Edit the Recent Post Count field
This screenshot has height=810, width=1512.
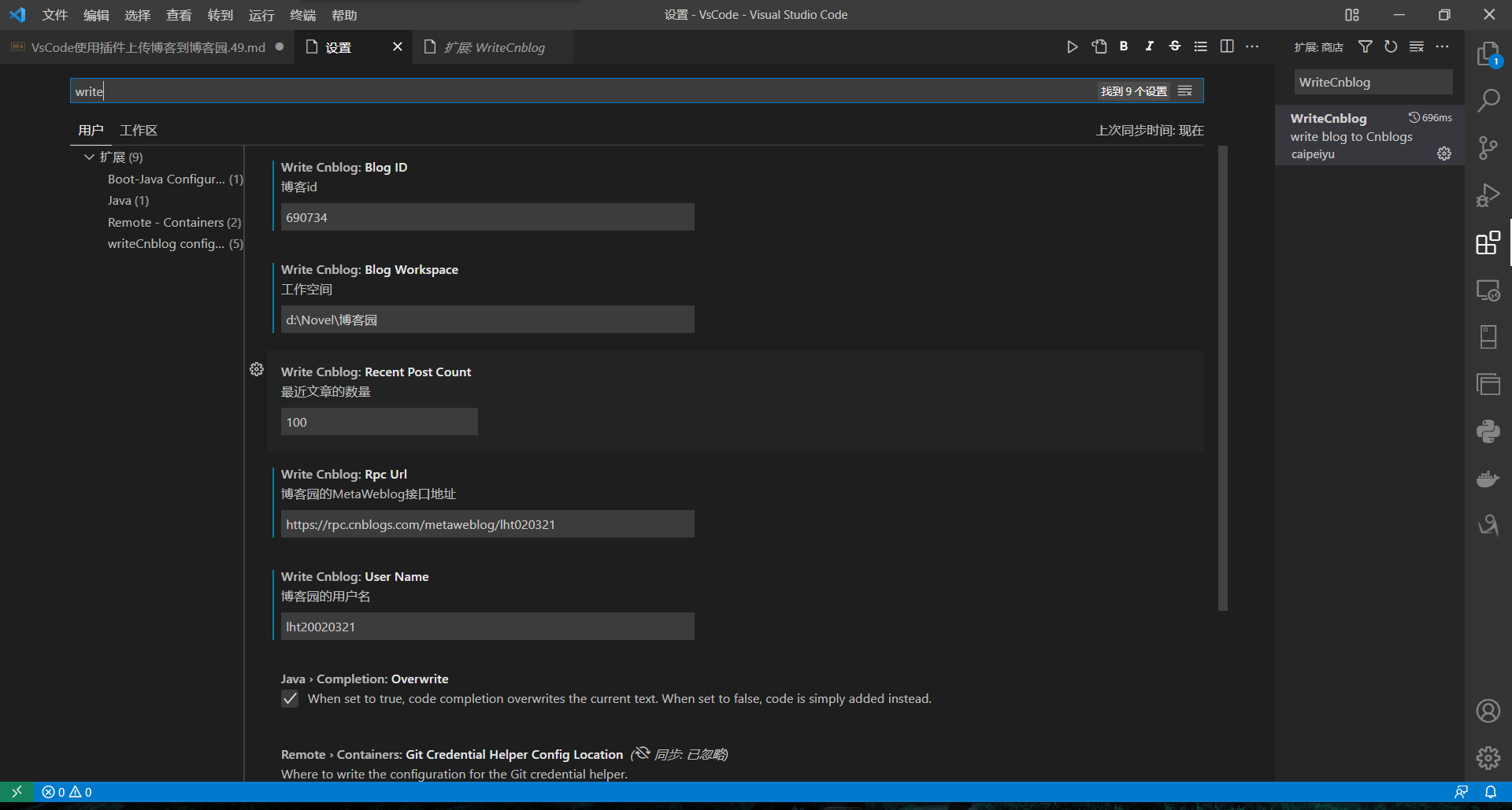(x=380, y=422)
